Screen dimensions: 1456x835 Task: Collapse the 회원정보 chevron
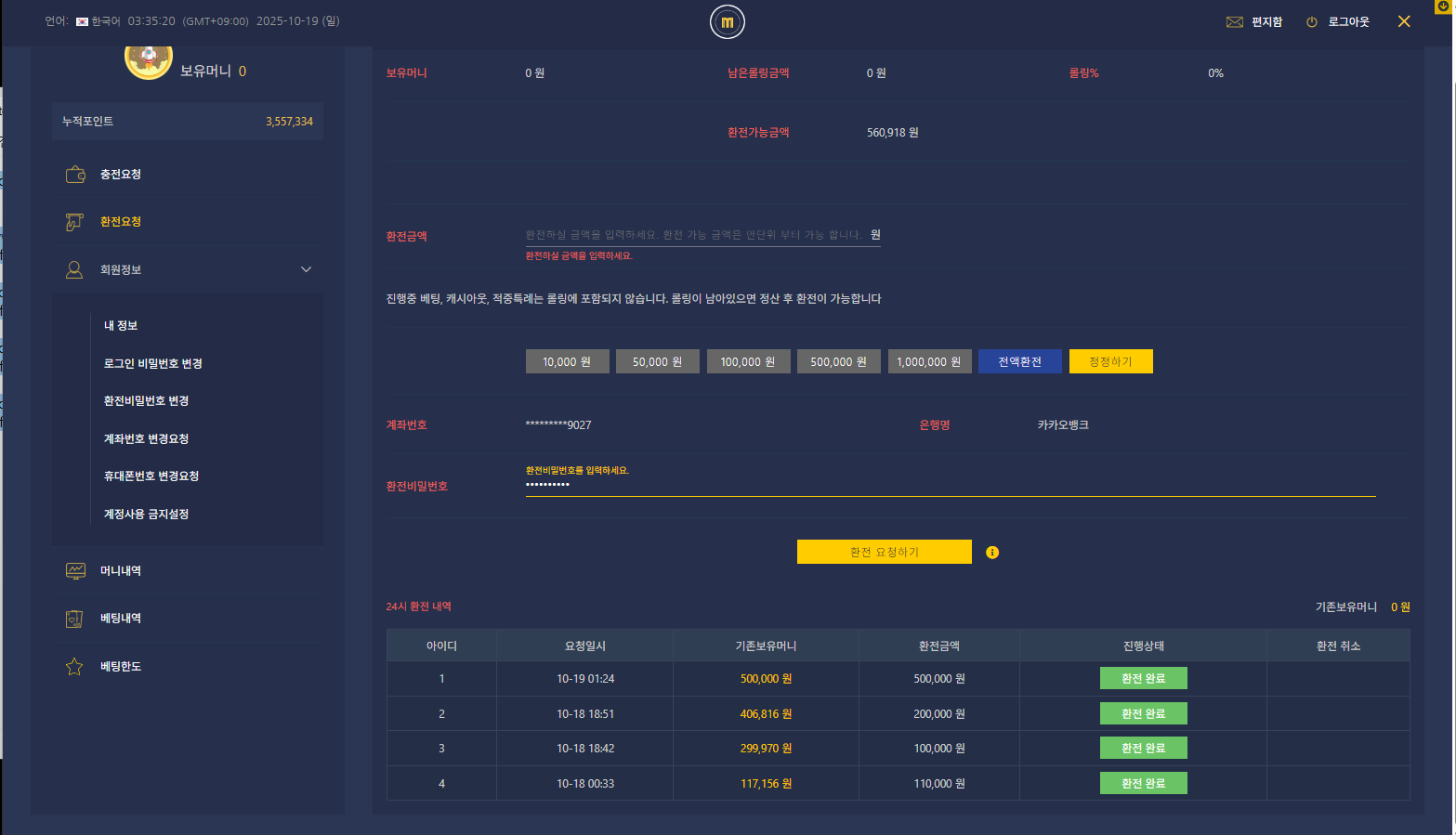306,270
